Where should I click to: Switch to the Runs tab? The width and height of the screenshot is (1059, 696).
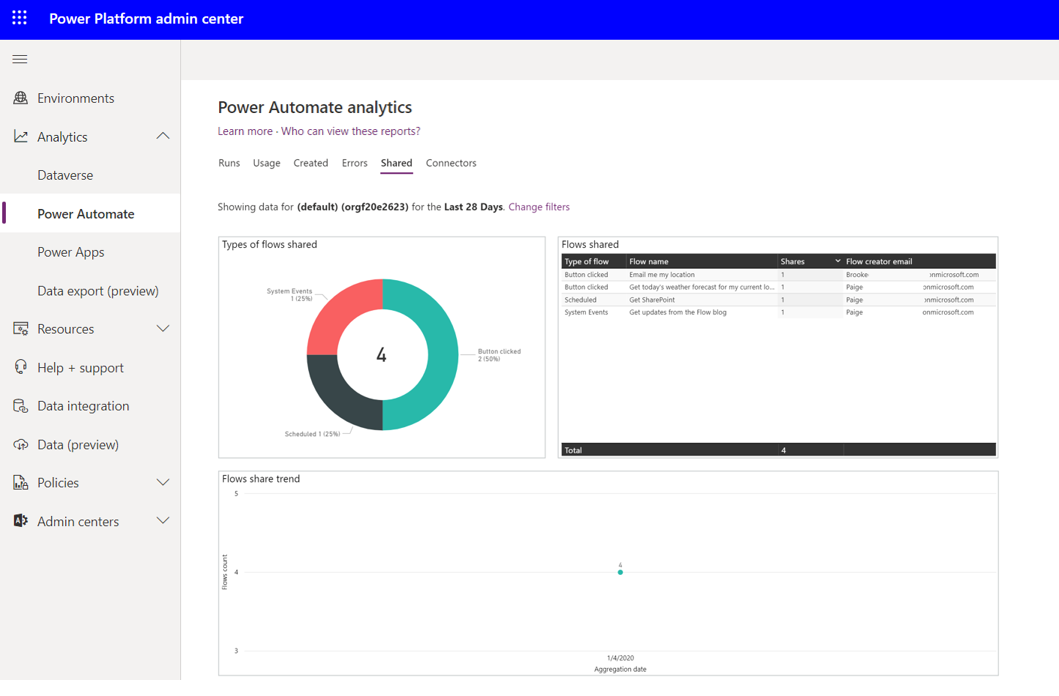point(229,163)
